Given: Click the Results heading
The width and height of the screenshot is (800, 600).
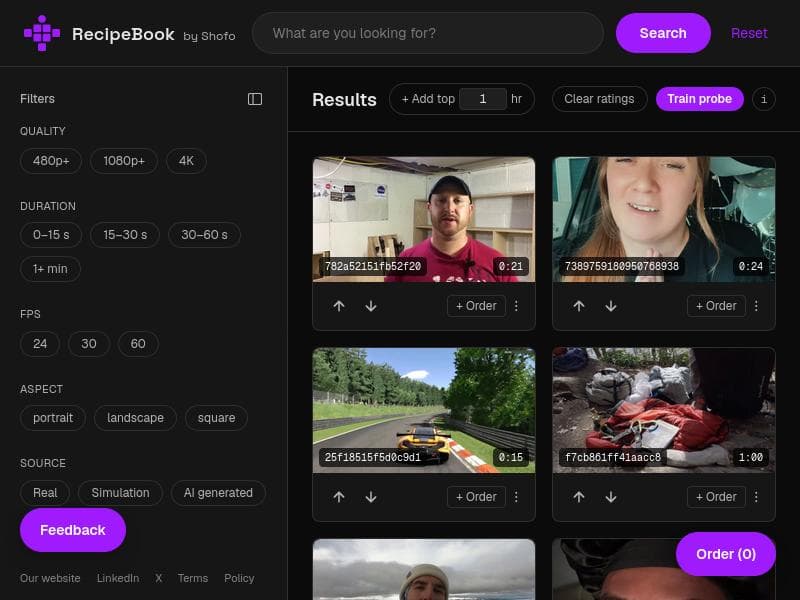Looking at the screenshot, I should pyautogui.click(x=344, y=99).
